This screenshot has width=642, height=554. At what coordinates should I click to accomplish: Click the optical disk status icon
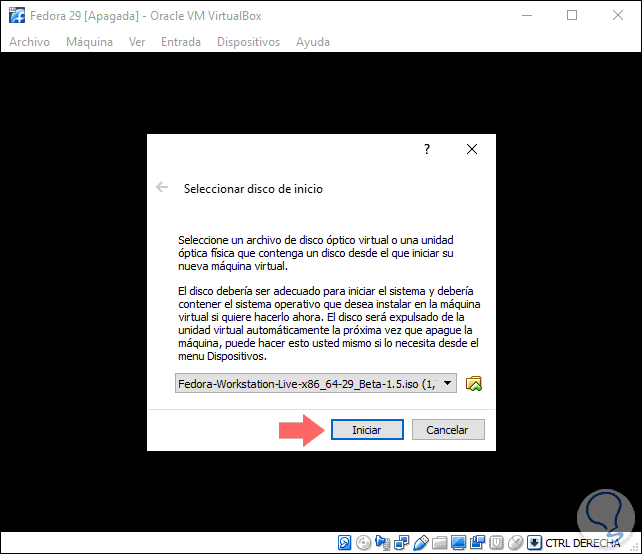pyautogui.click(x=363, y=543)
